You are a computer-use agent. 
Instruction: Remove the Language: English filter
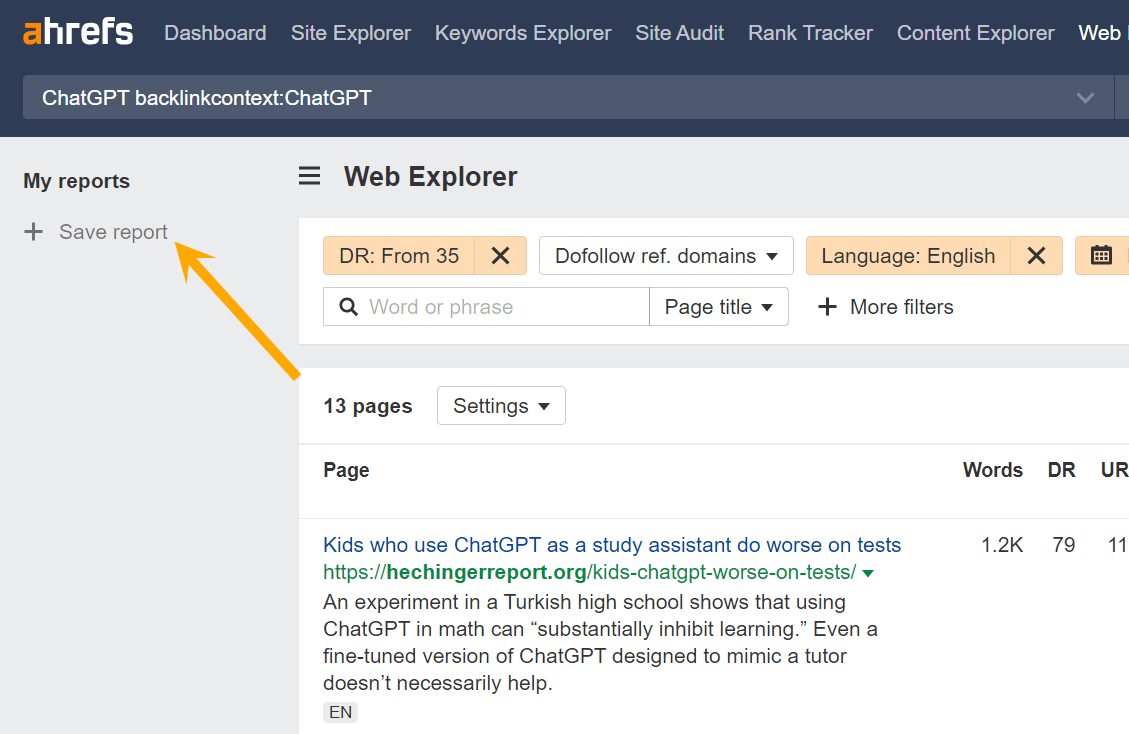click(x=1036, y=255)
